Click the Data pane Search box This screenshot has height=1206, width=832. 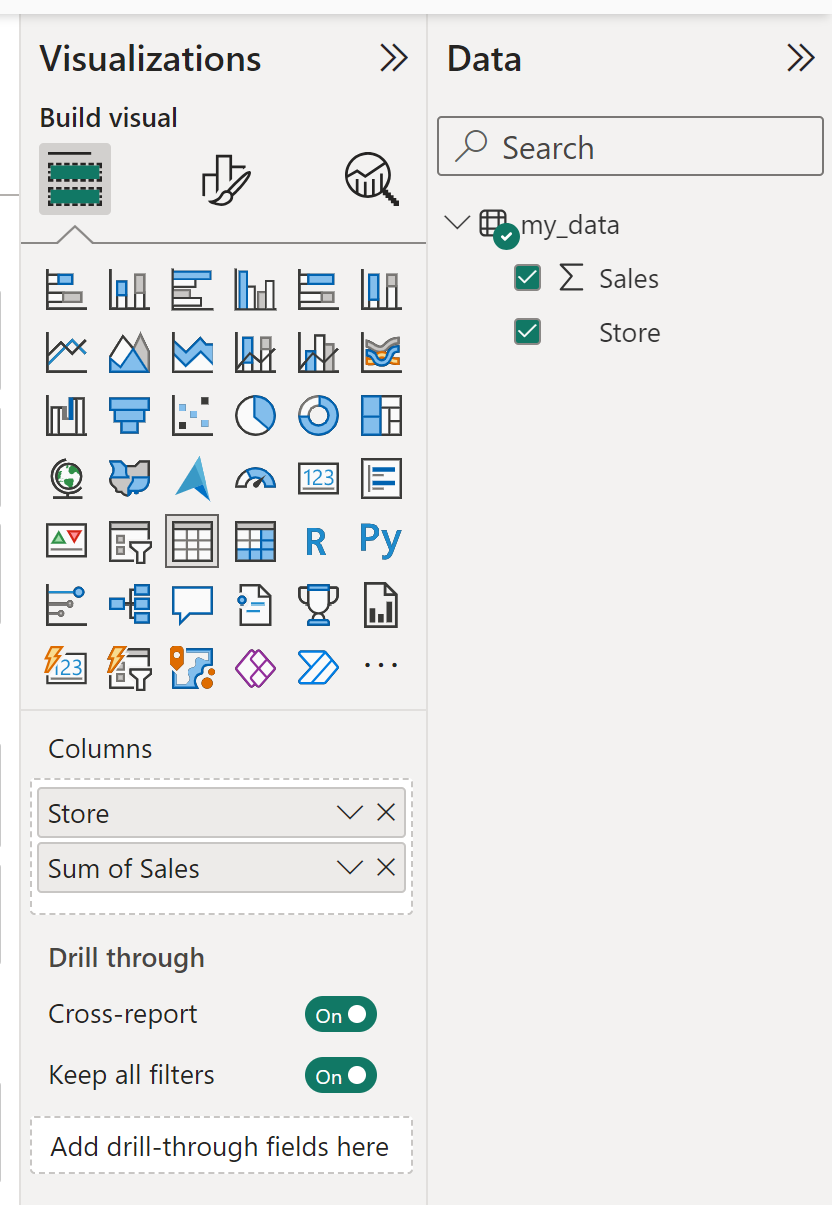(x=630, y=147)
